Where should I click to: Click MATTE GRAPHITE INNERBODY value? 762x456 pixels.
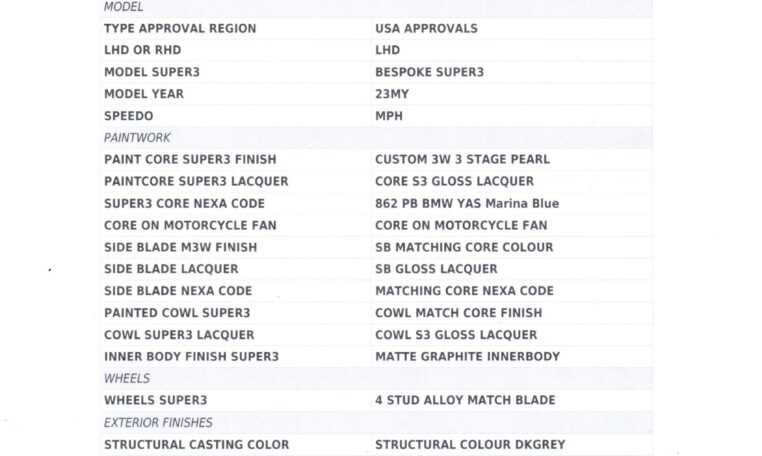[468, 356]
